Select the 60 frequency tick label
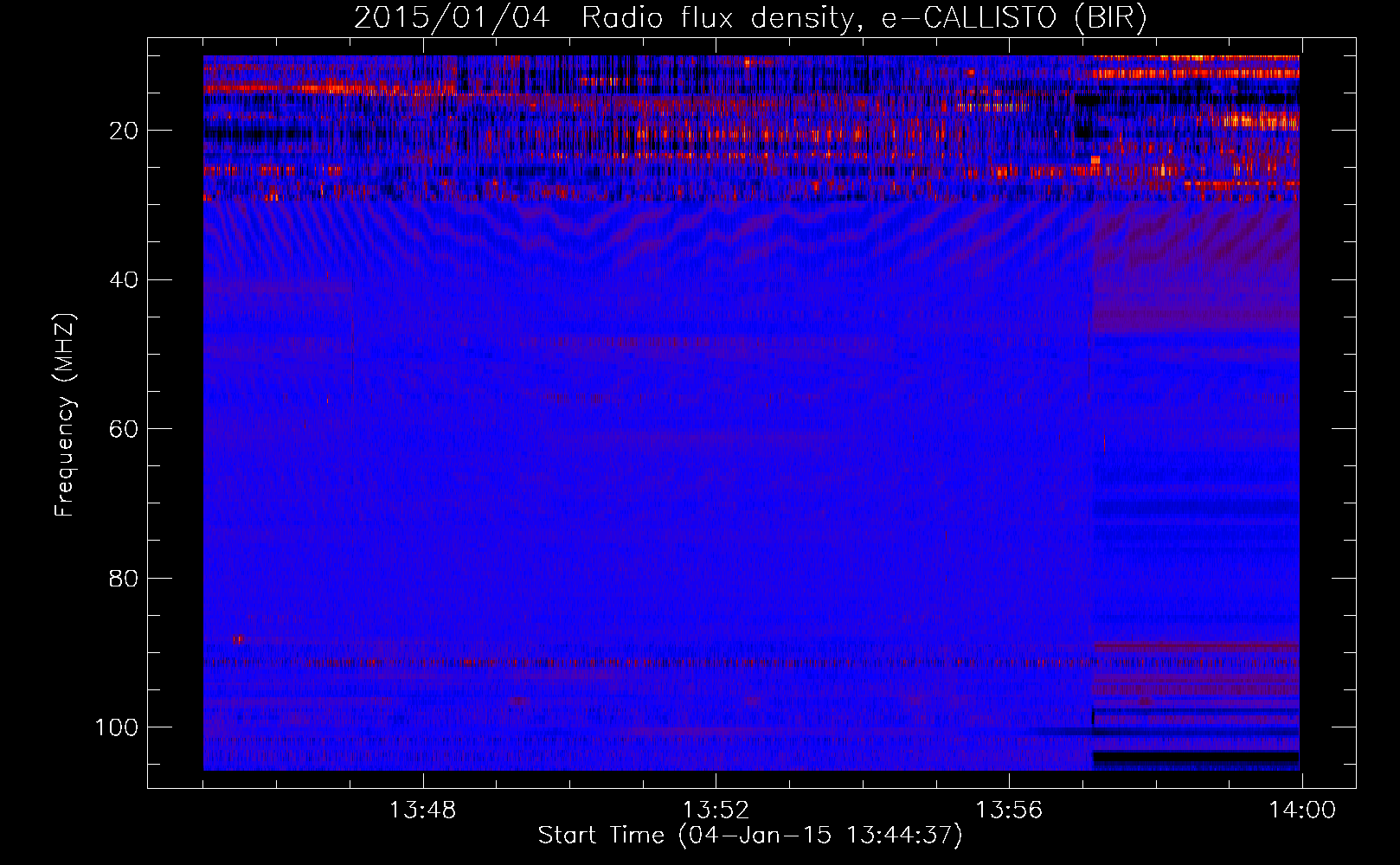The image size is (1400, 865). [124, 429]
